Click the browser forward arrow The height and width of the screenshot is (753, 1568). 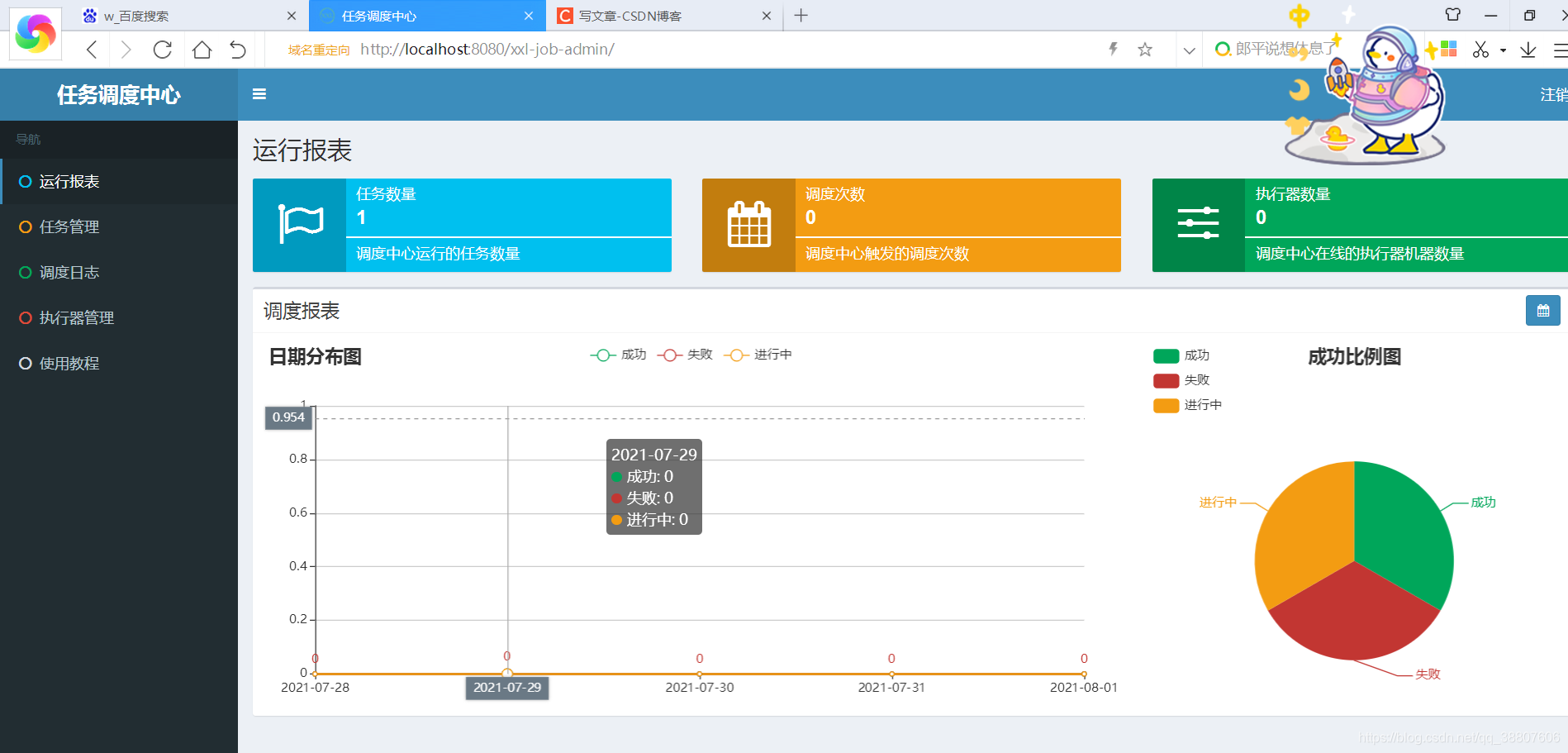click(x=126, y=50)
